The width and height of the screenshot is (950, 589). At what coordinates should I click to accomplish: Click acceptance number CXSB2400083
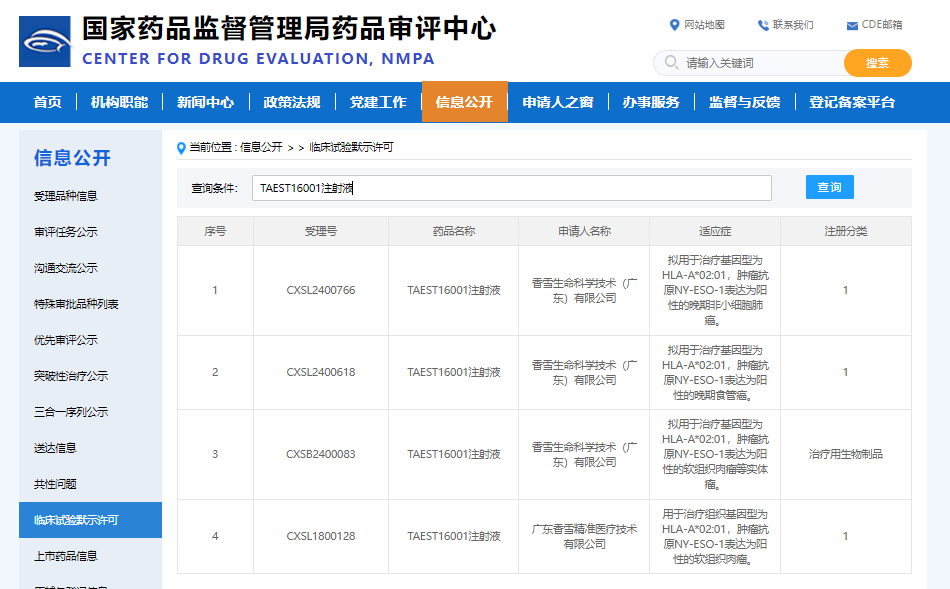point(321,454)
